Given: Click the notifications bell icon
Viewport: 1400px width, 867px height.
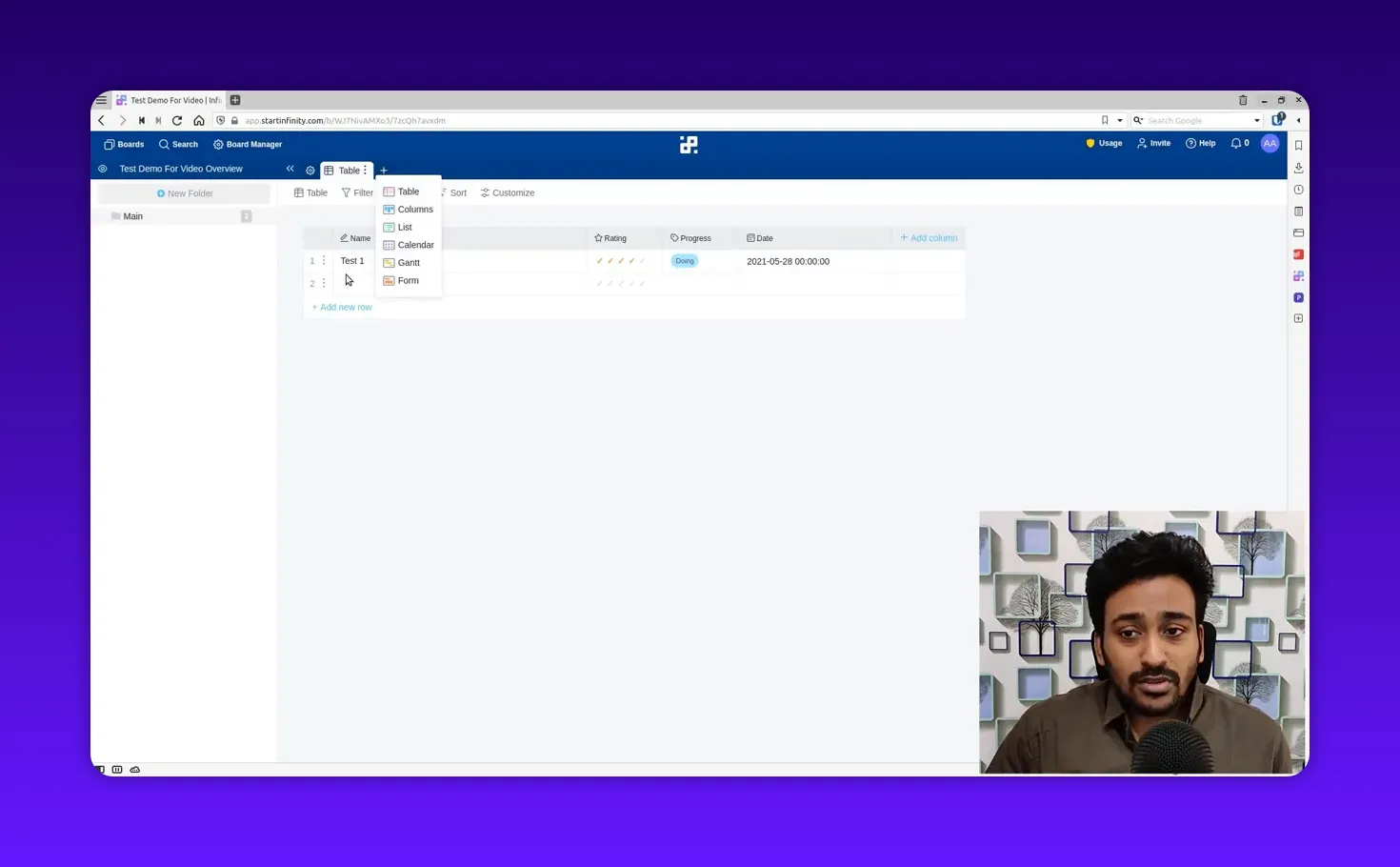Looking at the screenshot, I should [1233, 143].
